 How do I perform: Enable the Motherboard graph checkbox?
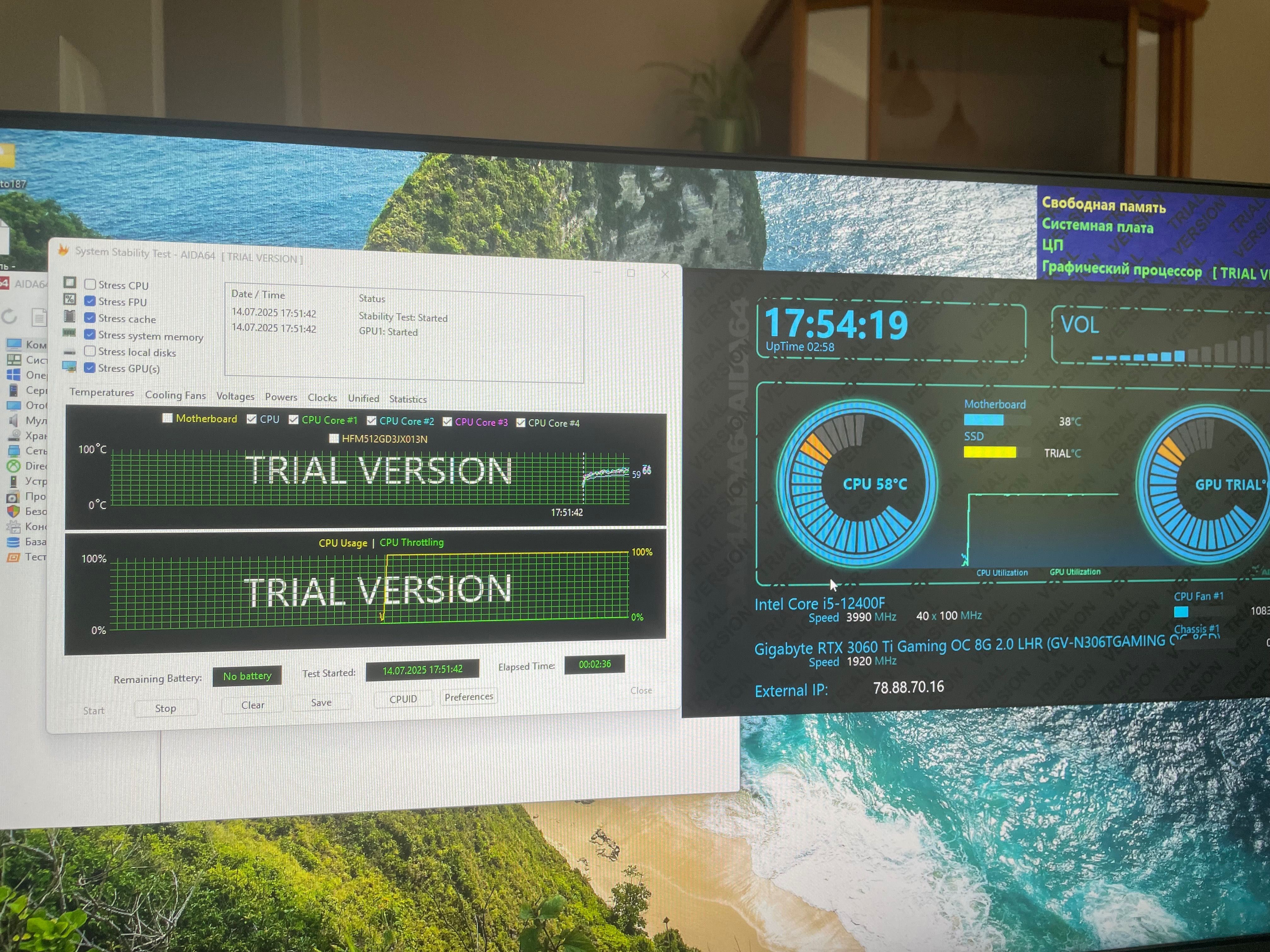tap(168, 418)
